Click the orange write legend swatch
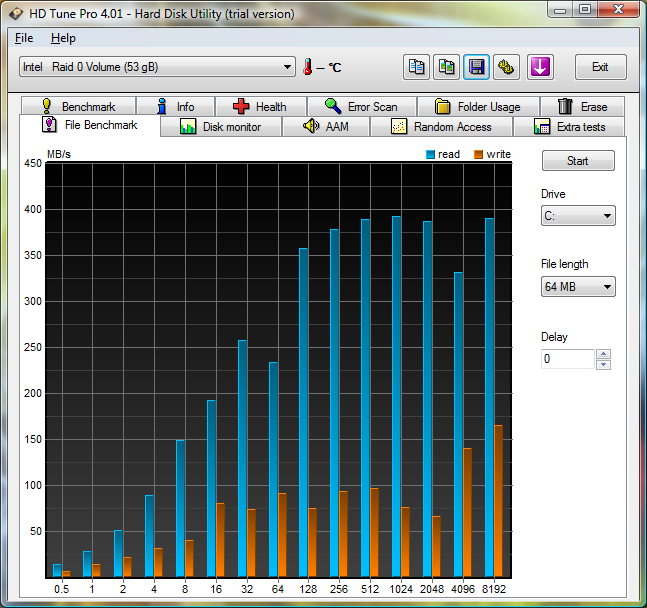The height and width of the screenshot is (608, 647). tap(479, 154)
